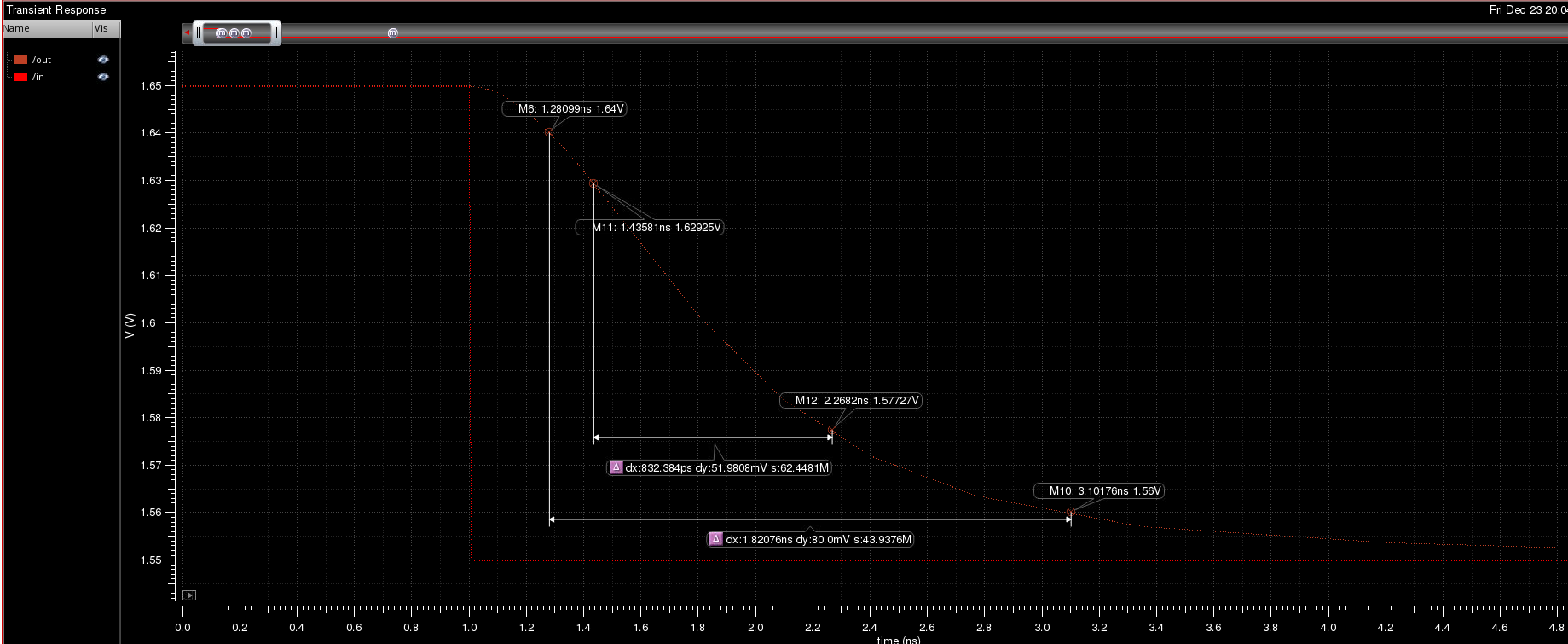Select the M12 marker circle on the curve

click(832, 431)
